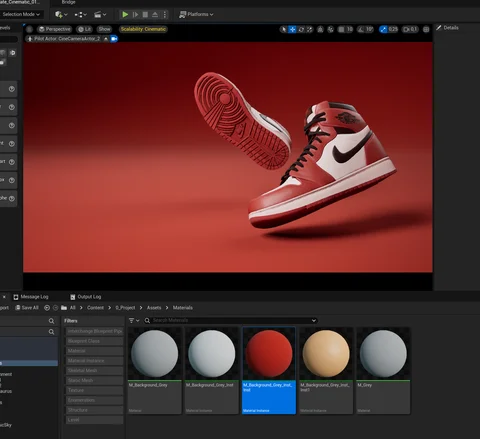Eject from piloted camera actor
480x439 pixels.
(x=106, y=39)
